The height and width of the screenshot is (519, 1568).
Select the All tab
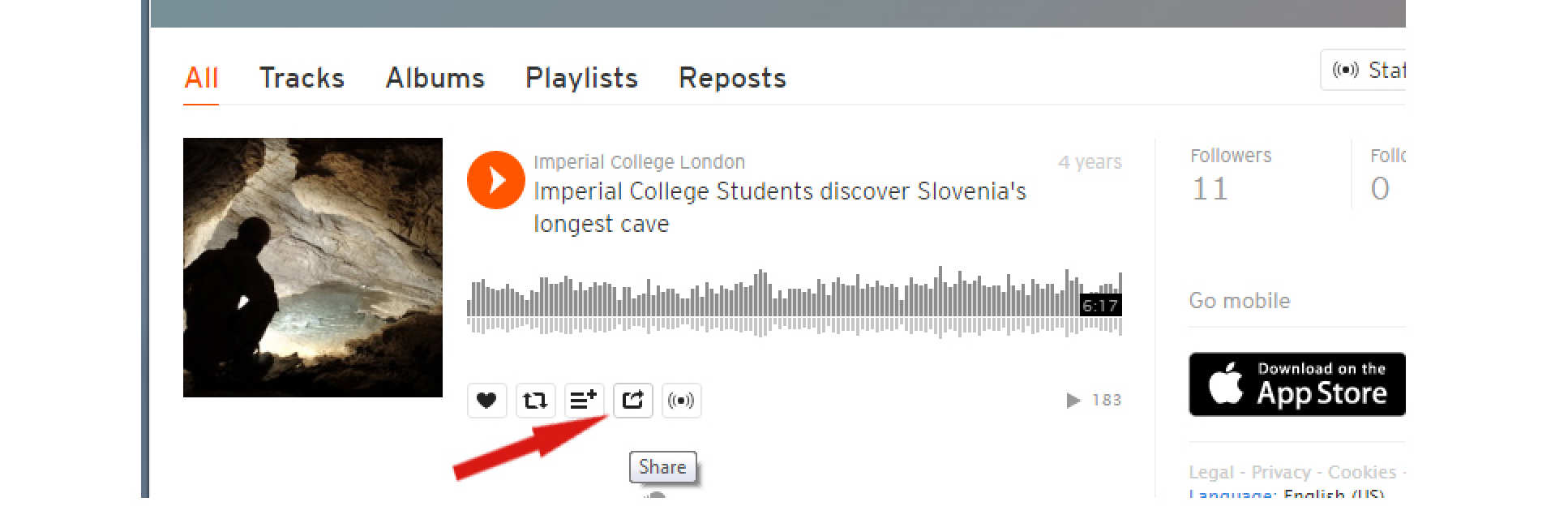(201, 78)
